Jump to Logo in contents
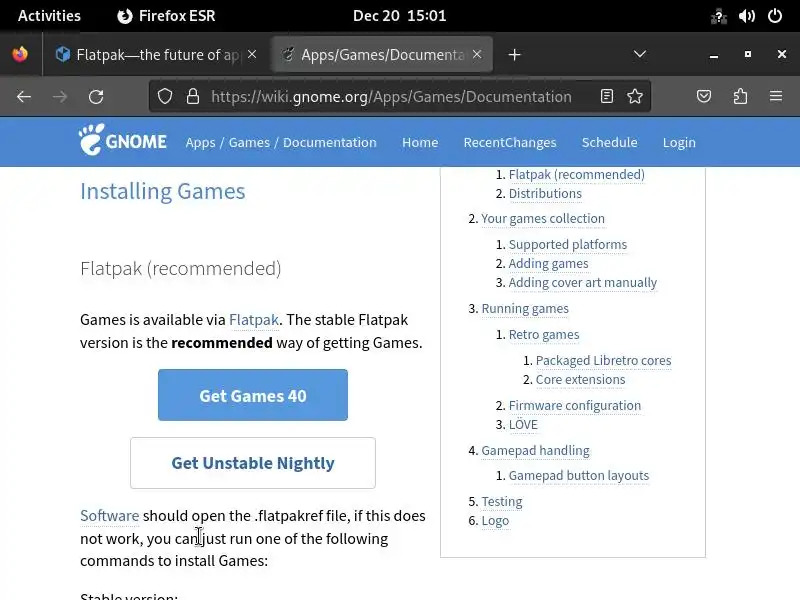This screenshot has height=600, width=800. point(495,521)
